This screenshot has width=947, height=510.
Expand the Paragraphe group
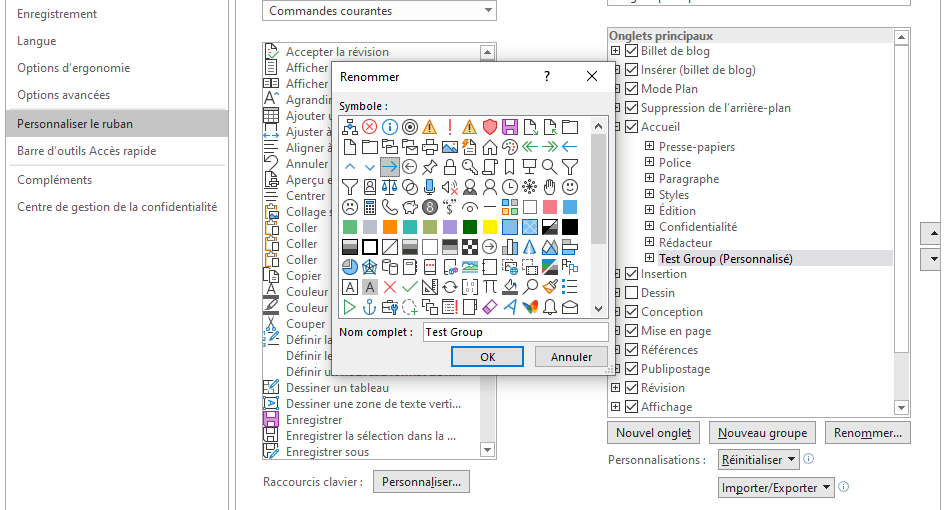tap(649, 178)
